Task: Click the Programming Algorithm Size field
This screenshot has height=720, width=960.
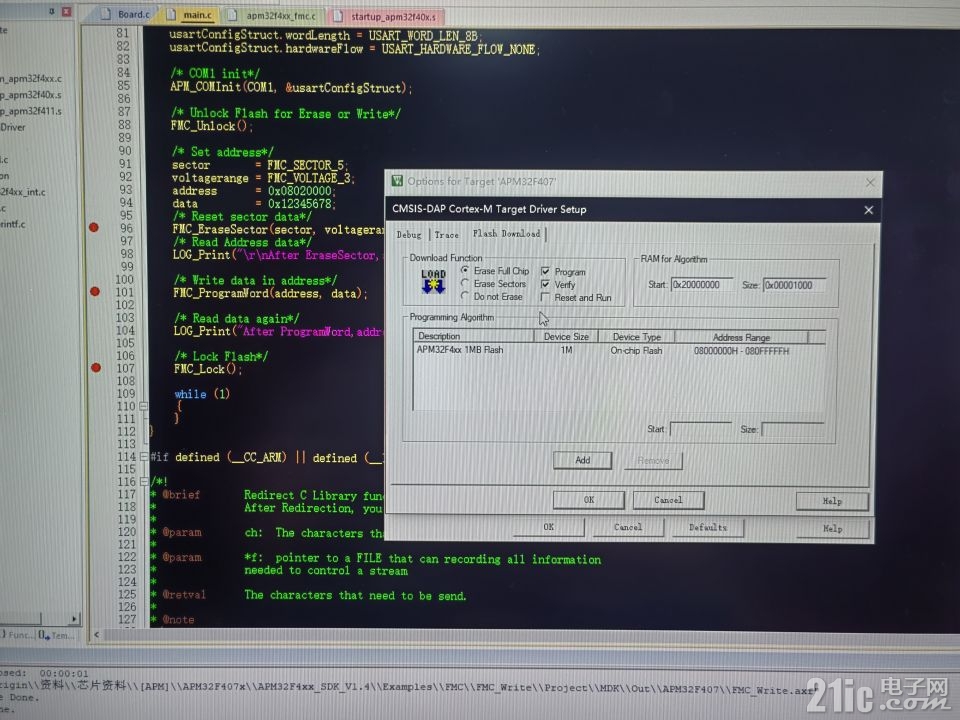Action: point(793,429)
